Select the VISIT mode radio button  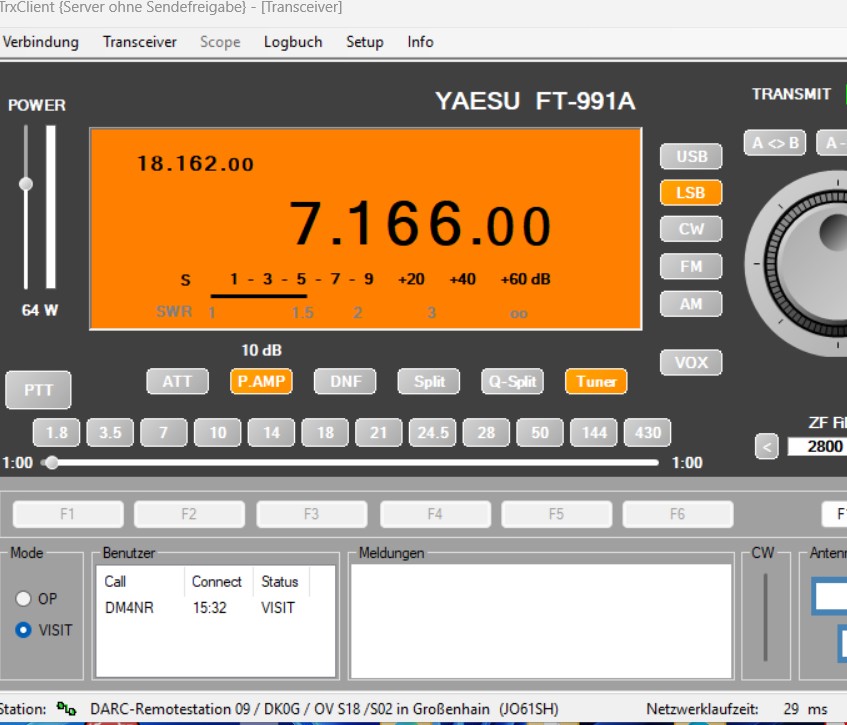click(24, 631)
